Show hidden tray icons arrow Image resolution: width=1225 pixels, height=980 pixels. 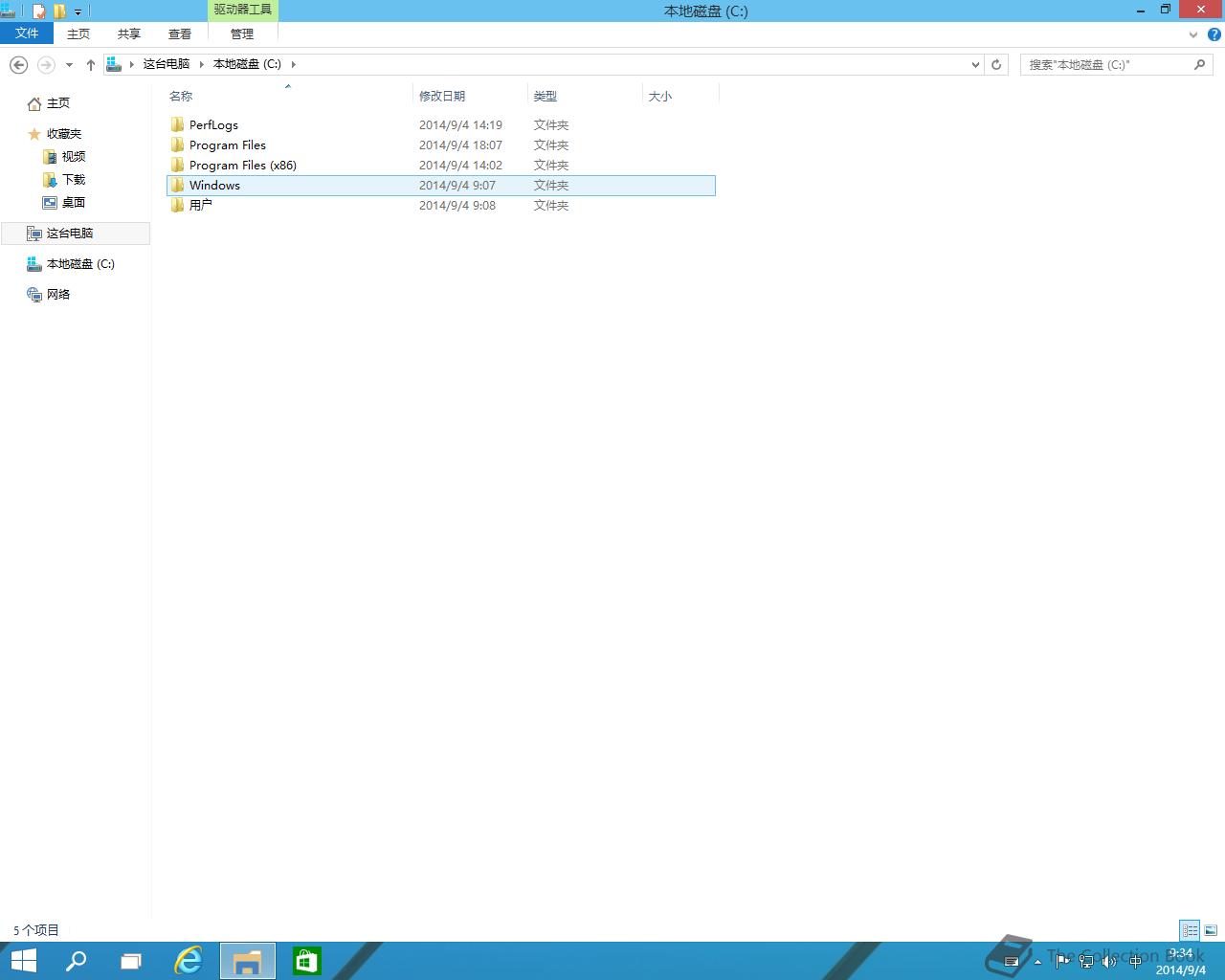1037,962
